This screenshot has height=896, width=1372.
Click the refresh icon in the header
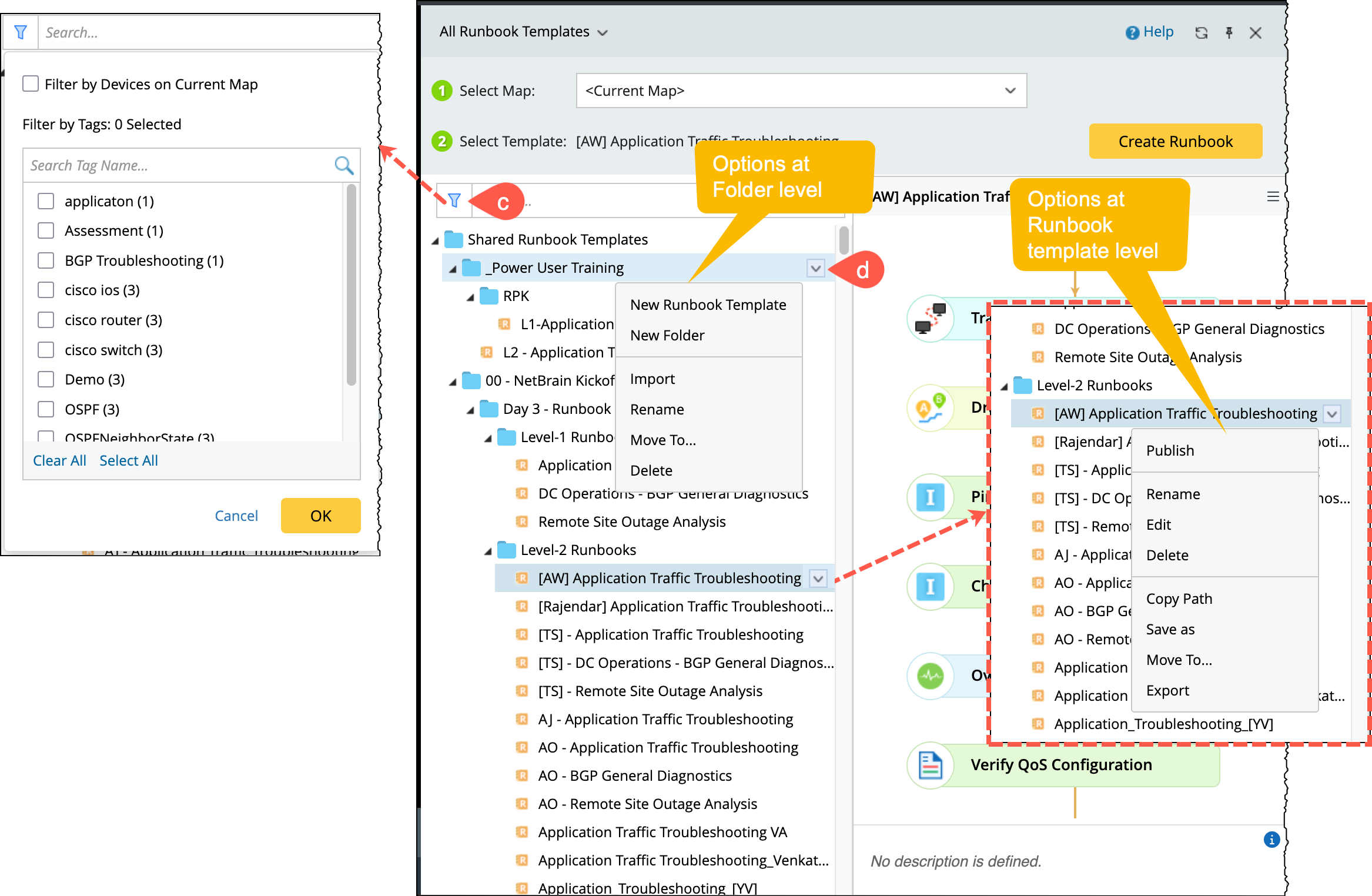(x=1201, y=33)
